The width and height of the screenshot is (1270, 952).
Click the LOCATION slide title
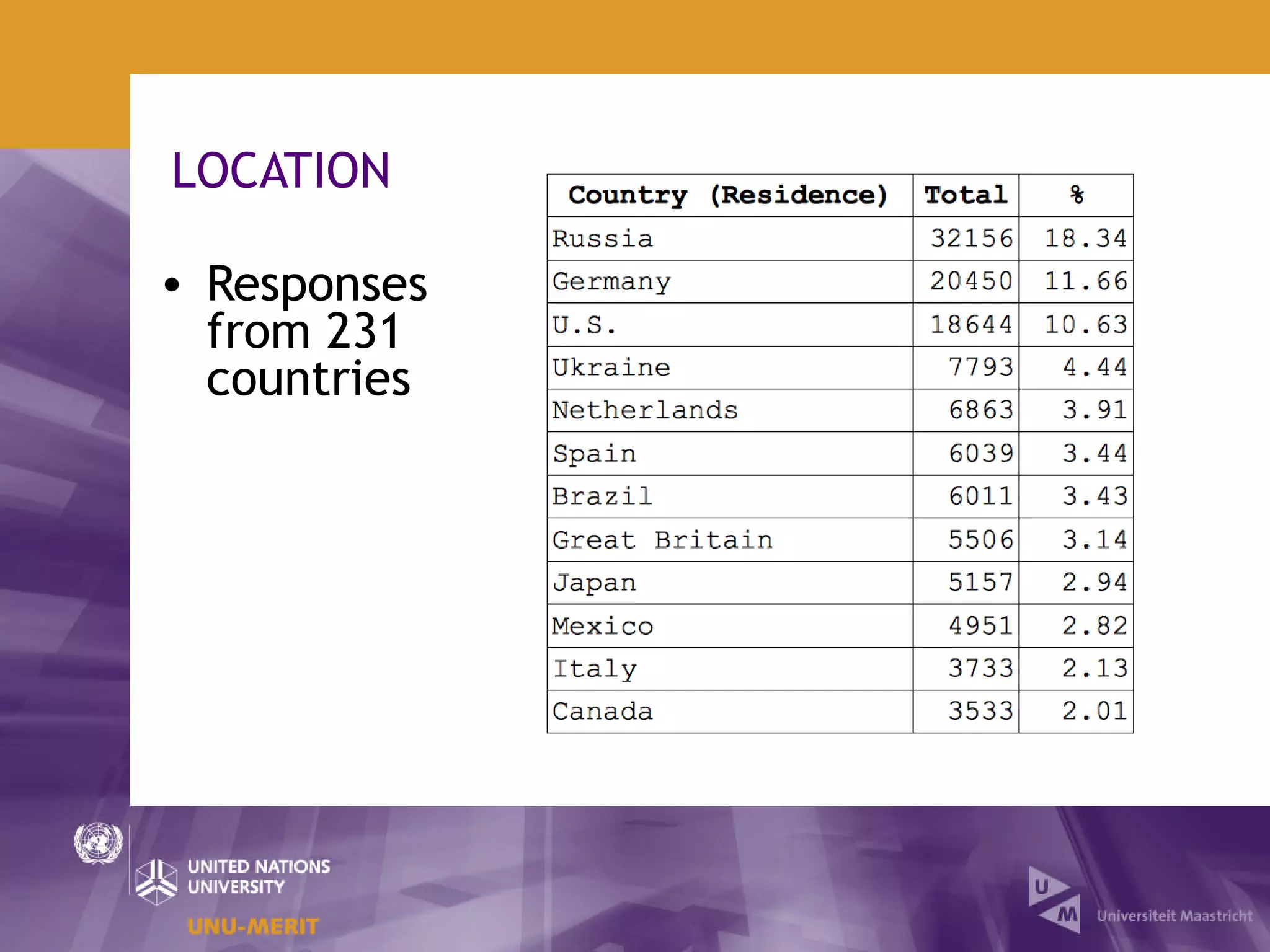[281, 170]
